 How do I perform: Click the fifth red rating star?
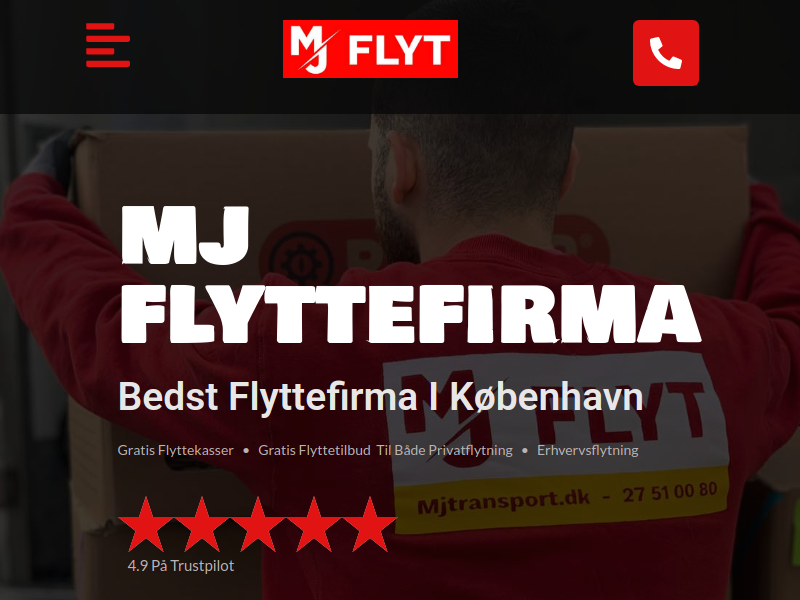click(369, 524)
